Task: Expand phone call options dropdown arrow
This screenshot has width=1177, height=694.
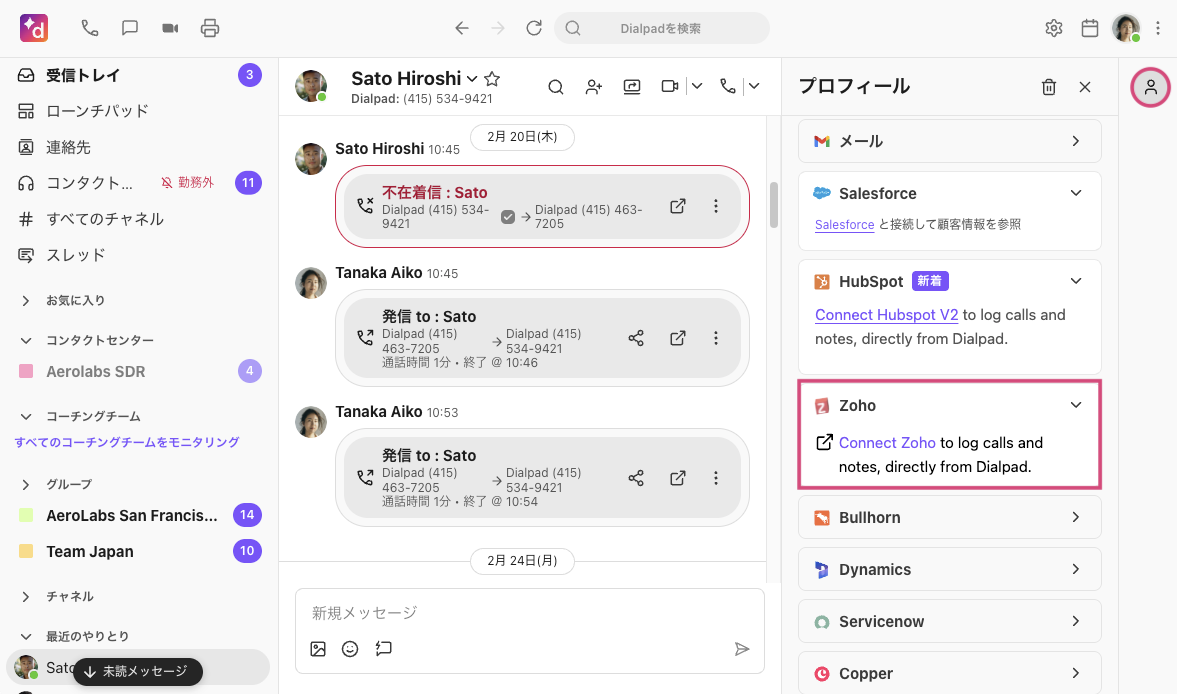Action: coord(754,86)
